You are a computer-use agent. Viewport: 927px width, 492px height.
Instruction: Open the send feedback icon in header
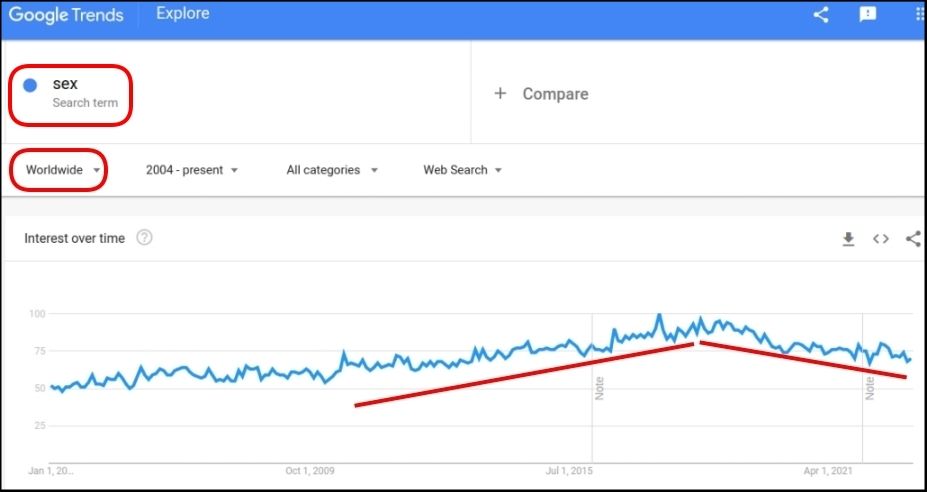point(867,15)
